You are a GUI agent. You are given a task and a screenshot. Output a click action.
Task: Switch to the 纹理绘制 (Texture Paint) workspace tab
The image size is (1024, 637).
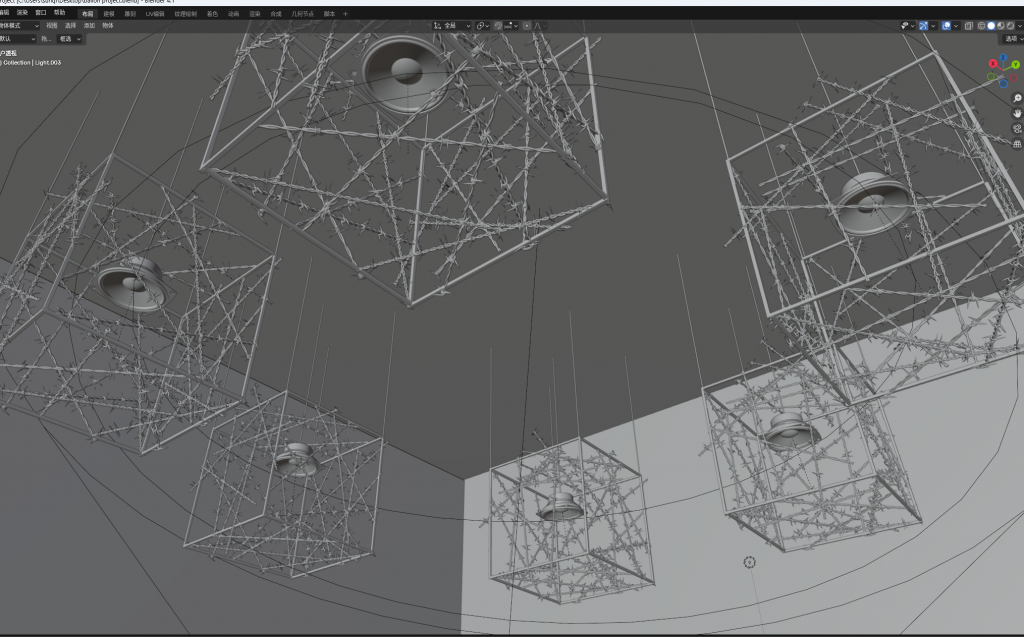pos(185,14)
